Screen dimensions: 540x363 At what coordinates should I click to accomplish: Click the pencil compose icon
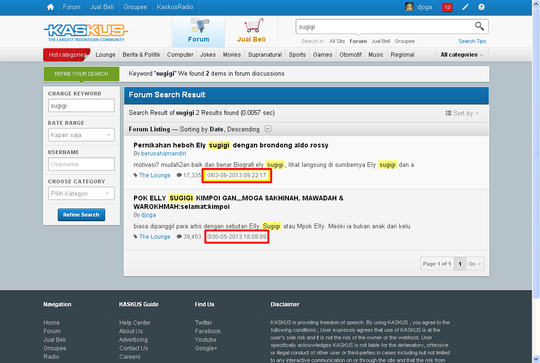click(465, 7)
